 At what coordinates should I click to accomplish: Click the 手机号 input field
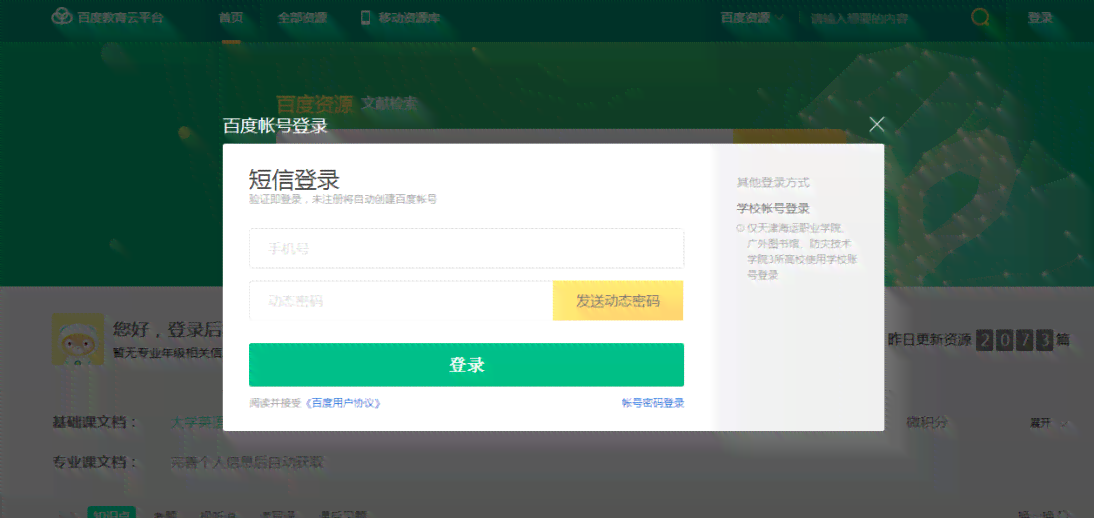pyautogui.click(x=466, y=248)
